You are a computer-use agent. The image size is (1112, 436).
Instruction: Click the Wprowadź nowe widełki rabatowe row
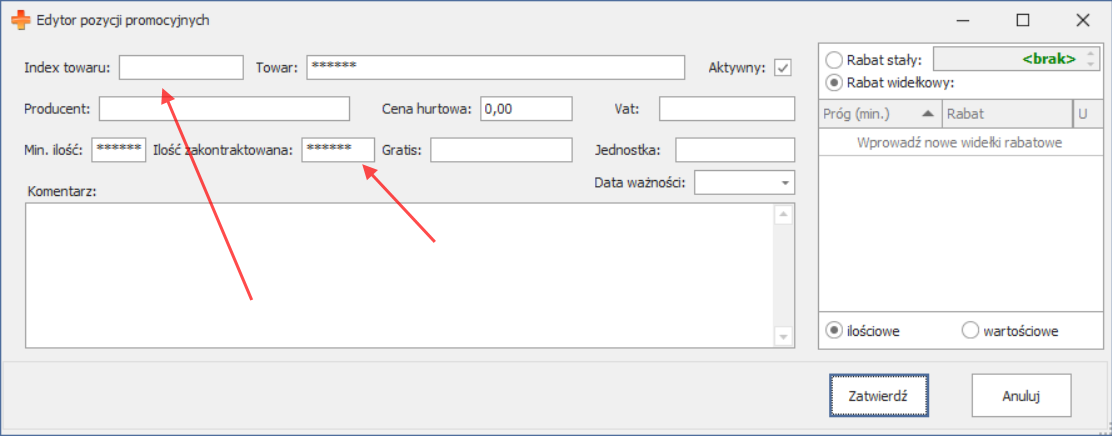click(x=958, y=143)
